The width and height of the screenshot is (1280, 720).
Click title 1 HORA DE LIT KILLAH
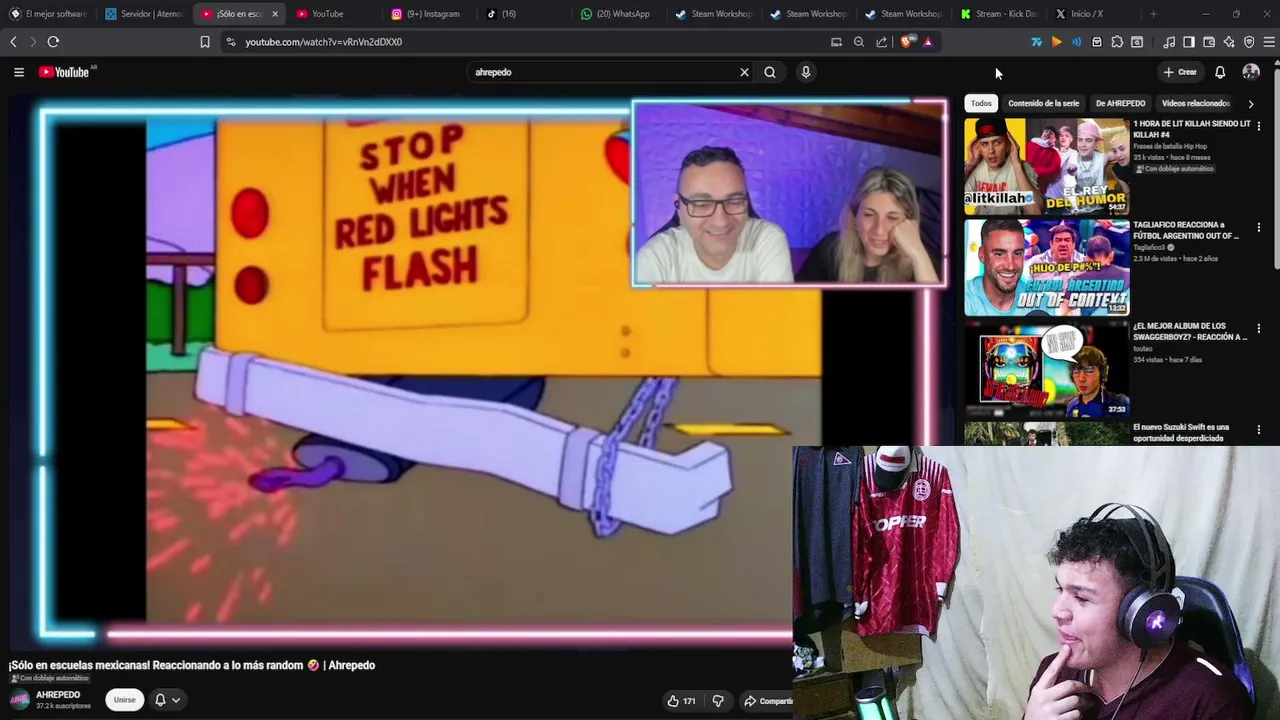coord(1192,129)
